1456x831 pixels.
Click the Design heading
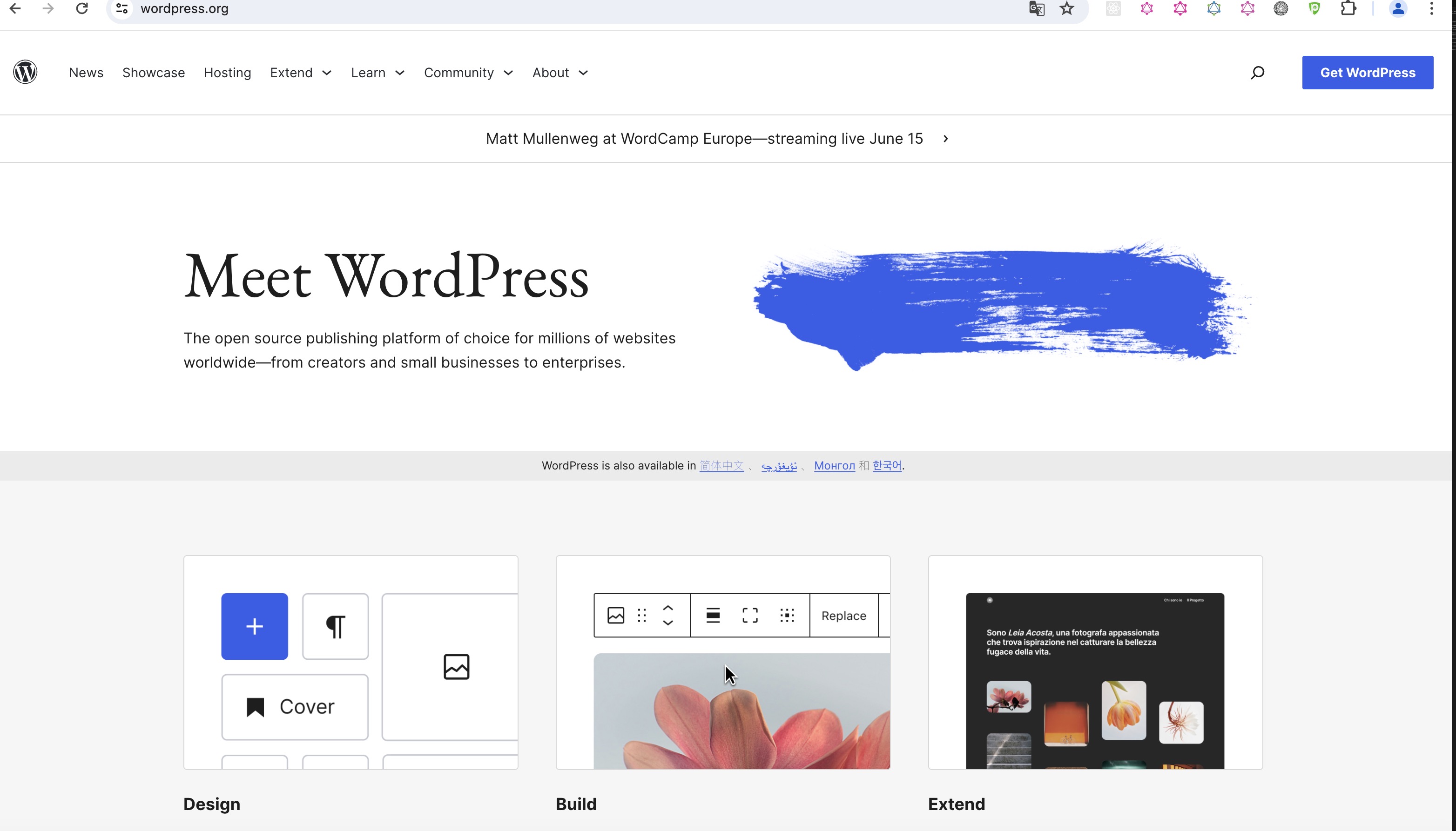[x=212, y=804]
